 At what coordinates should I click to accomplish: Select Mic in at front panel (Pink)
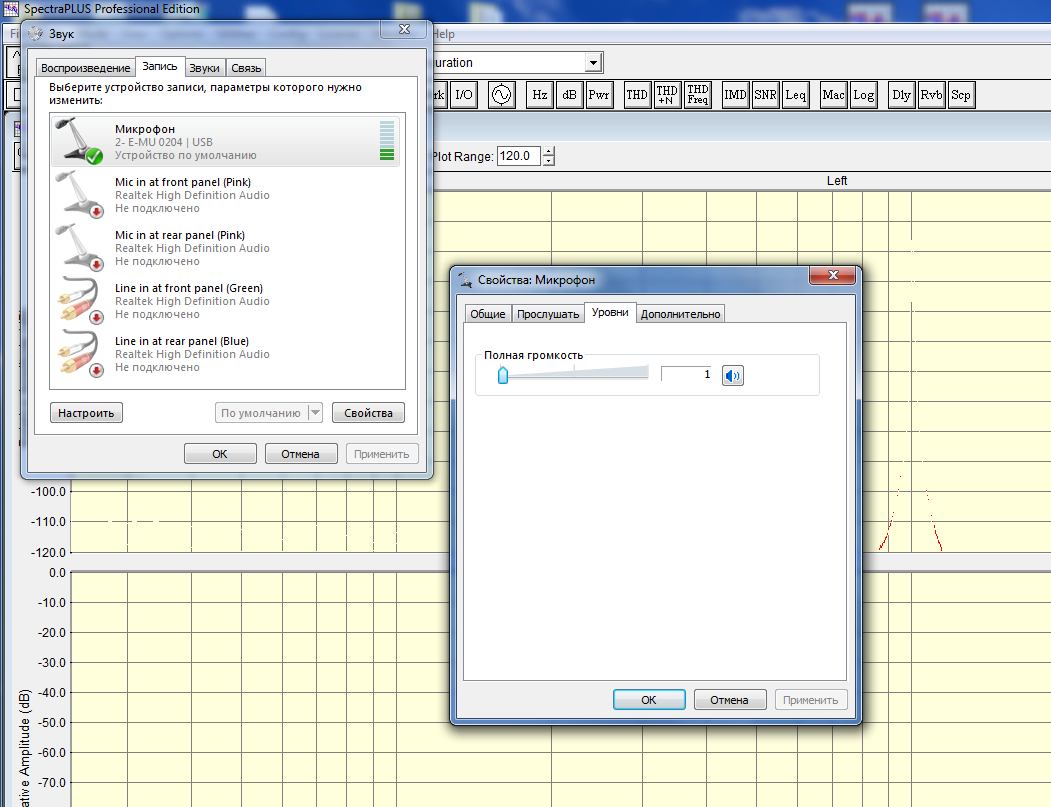pos(225,195)
